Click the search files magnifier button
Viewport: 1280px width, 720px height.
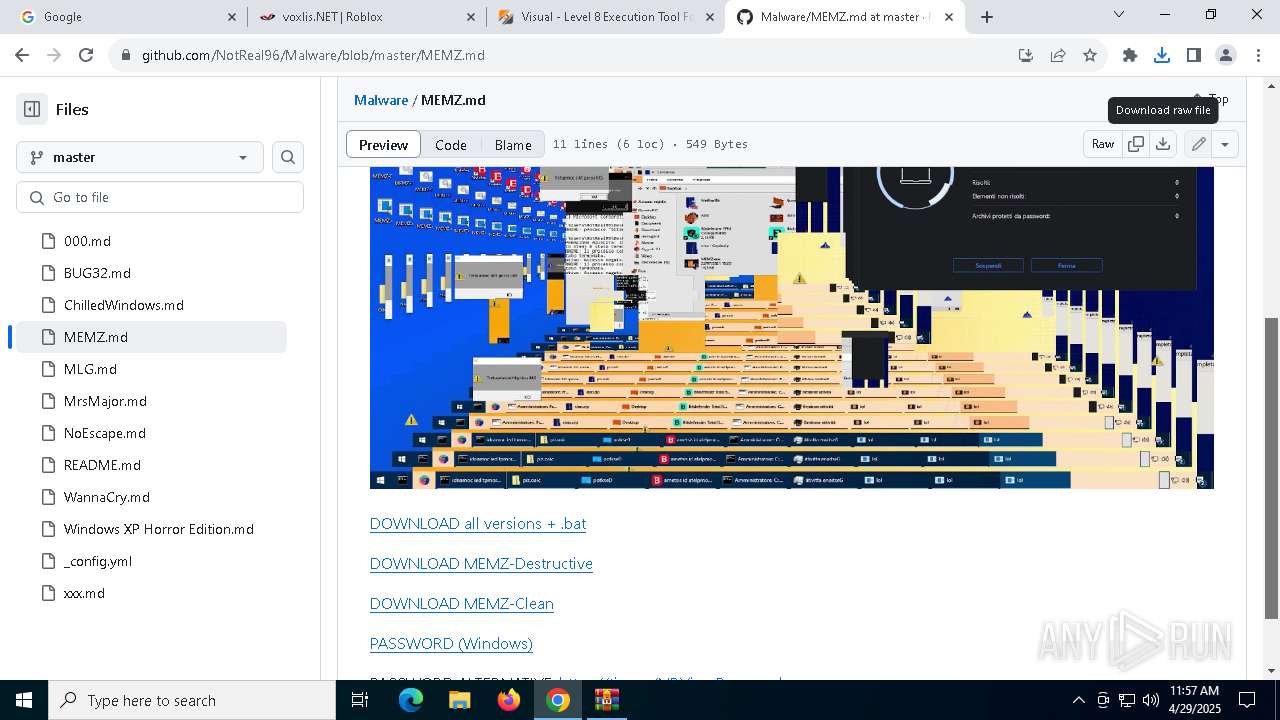pyautogui.click(x=288, y=157)
